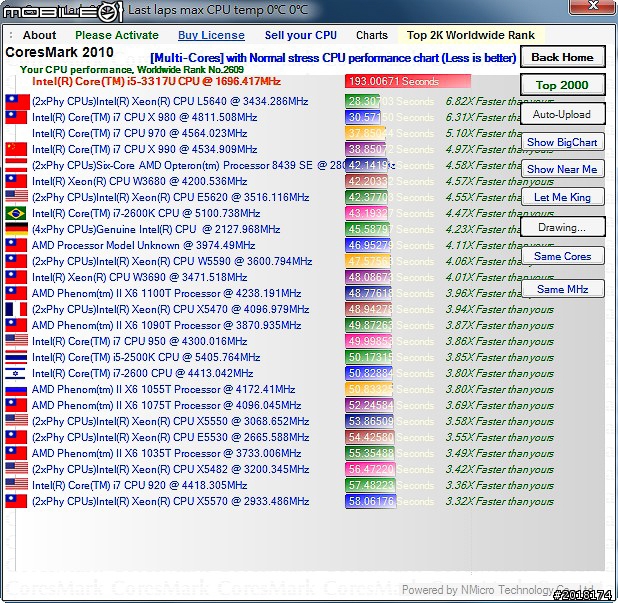Click the Thailand flag beside i5-2500K row
This screenshot has height=603, width=618.
click(16, 357)
